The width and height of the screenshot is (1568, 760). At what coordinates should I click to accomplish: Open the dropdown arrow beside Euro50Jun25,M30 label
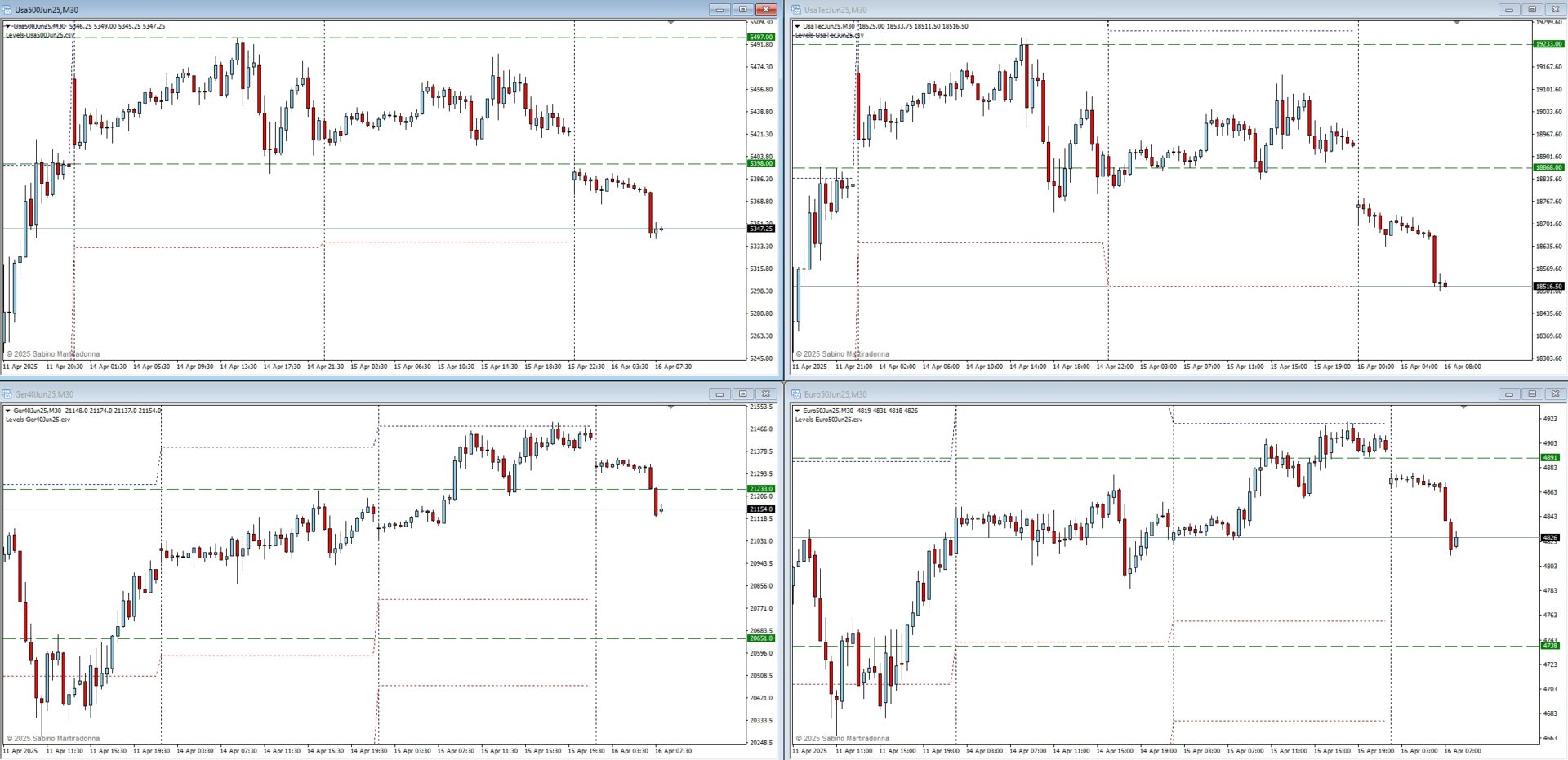pyautogui.click(x=797, y=411)
